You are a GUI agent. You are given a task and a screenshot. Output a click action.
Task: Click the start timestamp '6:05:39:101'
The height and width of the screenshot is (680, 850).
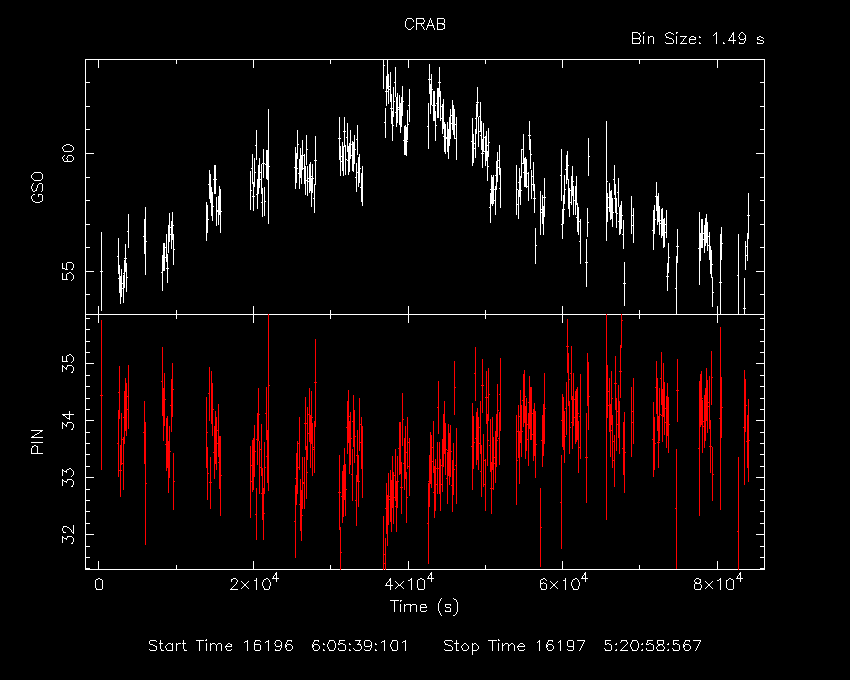click(x=360, y=646)
